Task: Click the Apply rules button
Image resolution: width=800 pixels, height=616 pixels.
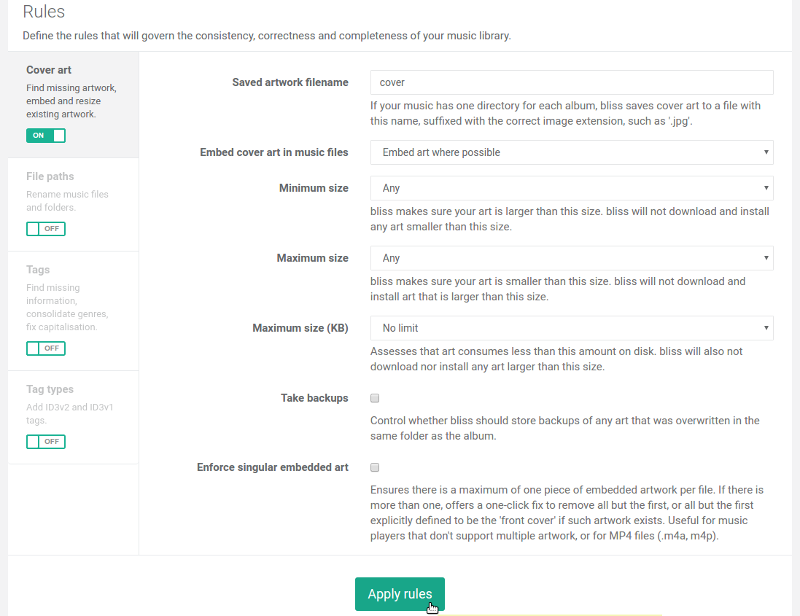Action: point(400,594)
